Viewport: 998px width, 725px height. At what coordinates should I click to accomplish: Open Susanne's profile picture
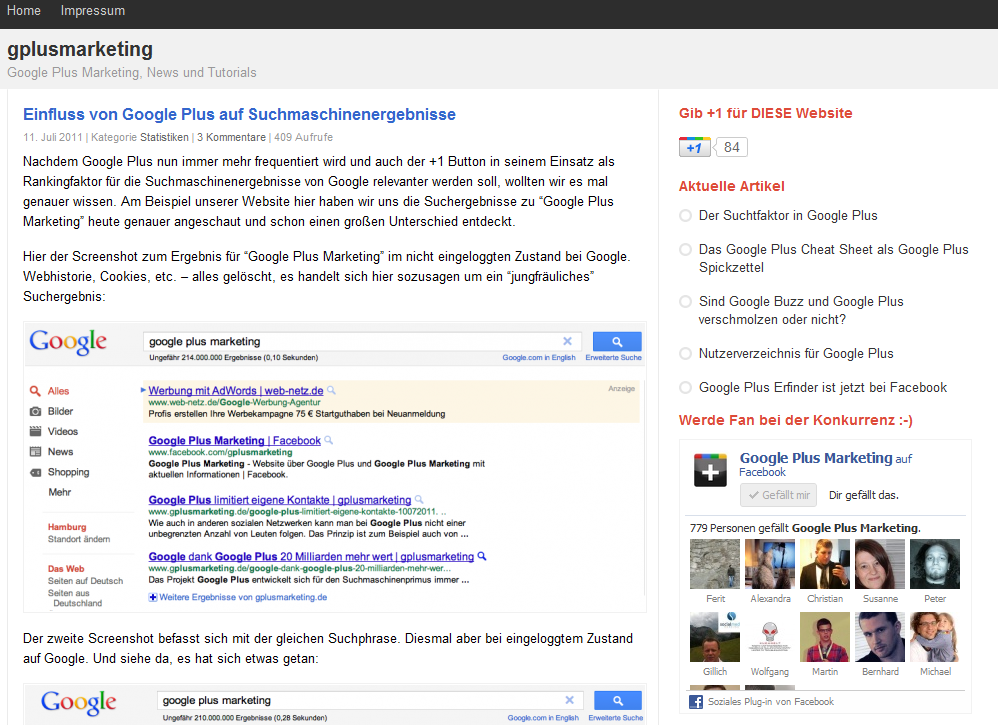(880, 564)
